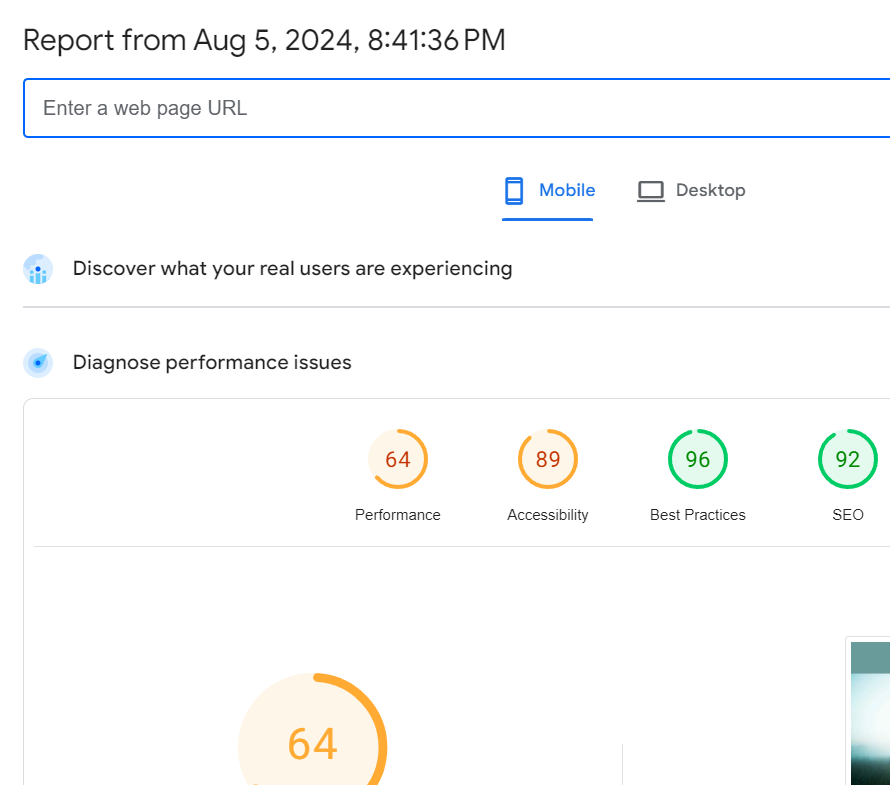This screenshot has width=890, height=785.
Task: Click the Diagnose performance radar icon
Action: pyautogui.click(x=38, y=363)
